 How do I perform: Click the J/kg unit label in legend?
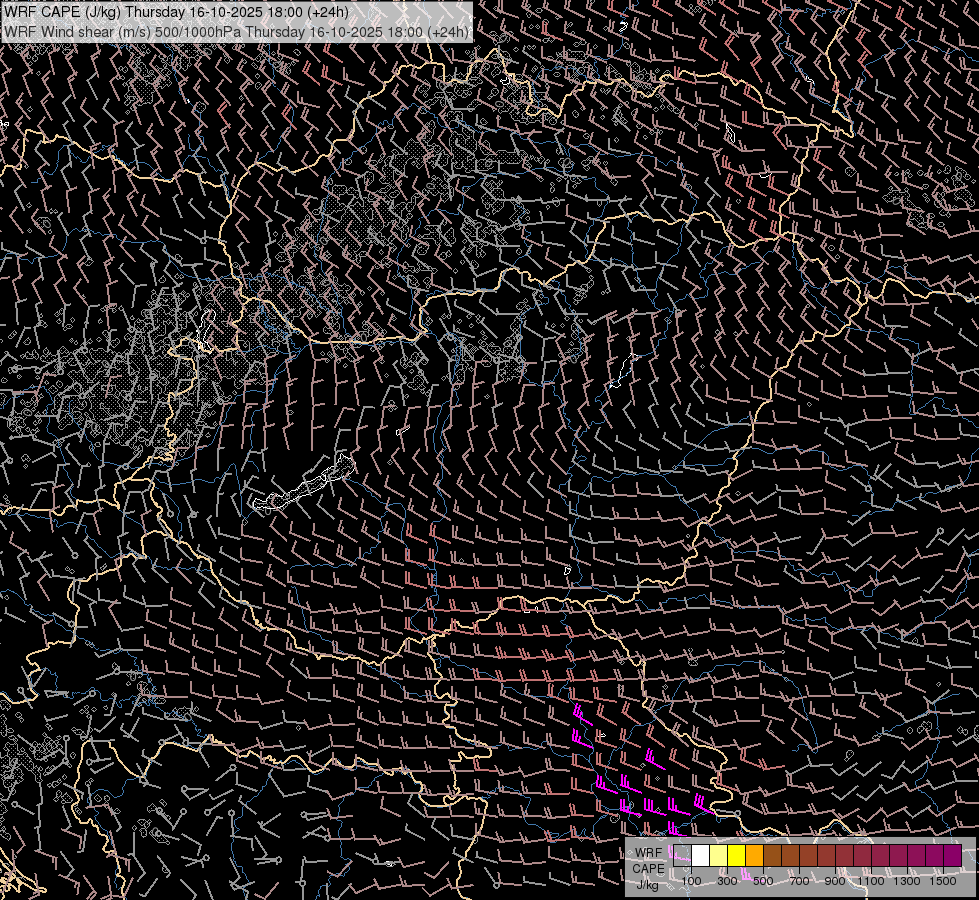pos(648,884)
